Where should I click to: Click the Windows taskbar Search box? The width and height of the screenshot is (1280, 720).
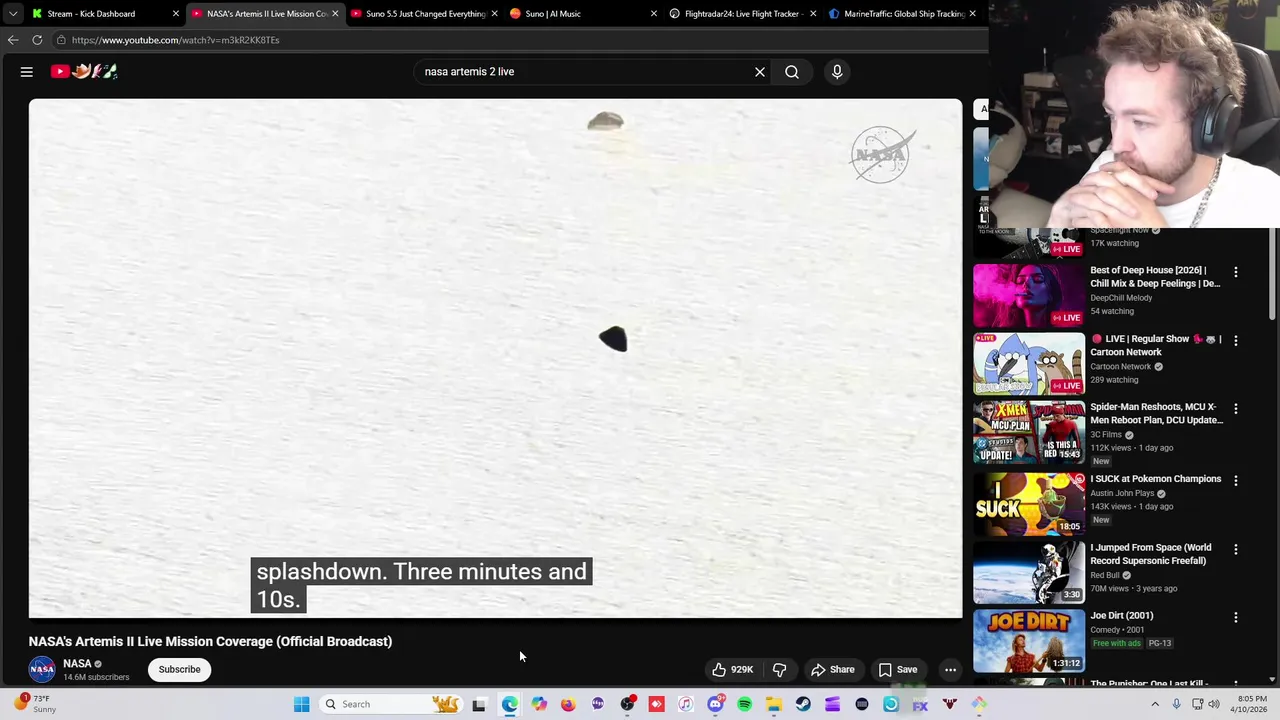tap(392, 704)
